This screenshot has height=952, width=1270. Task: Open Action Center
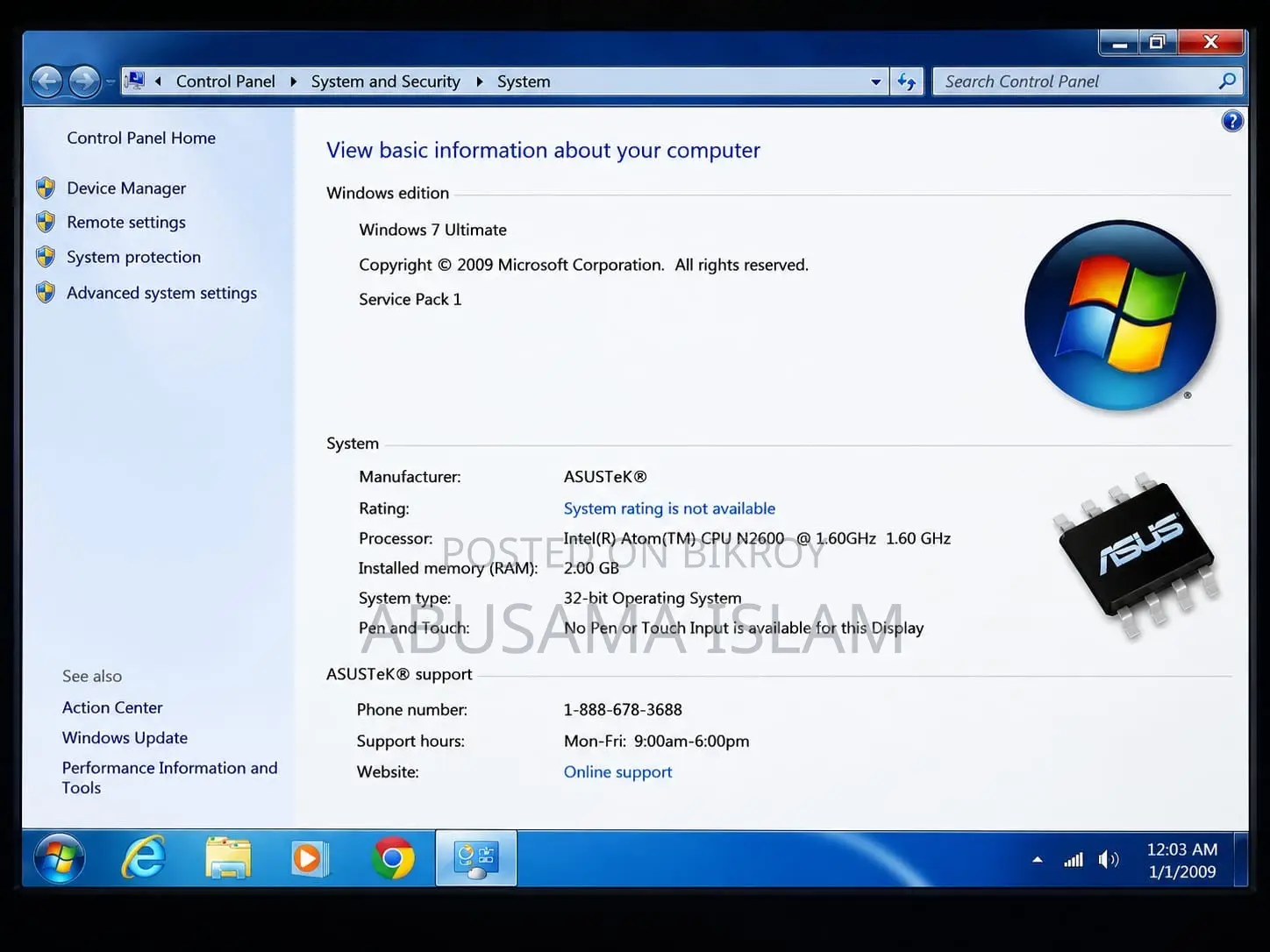click(112, 707)
